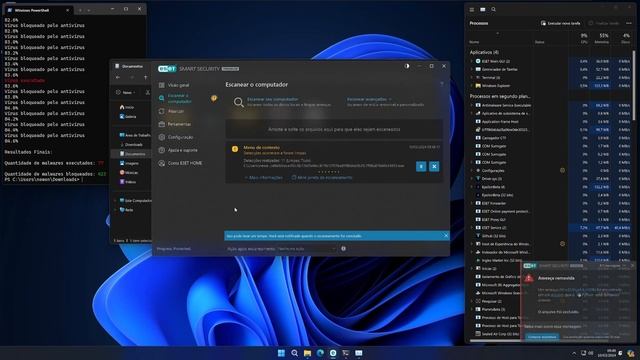
Task: Open Microsoft Edge from taskbar
Action: (x=320, y=353)
